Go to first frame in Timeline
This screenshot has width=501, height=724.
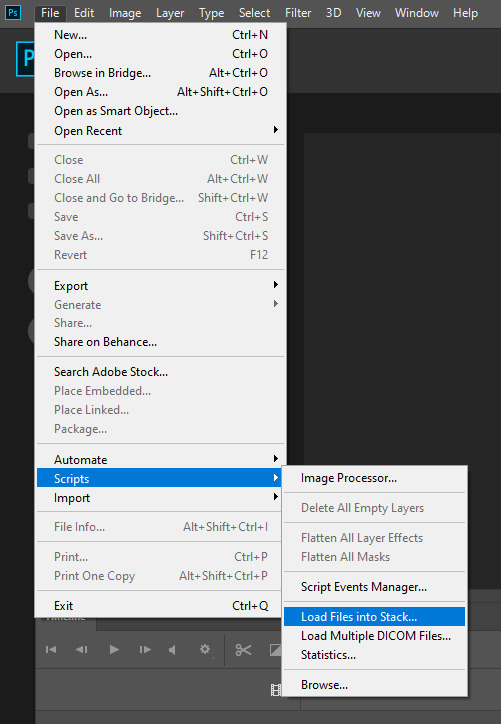click(51, 650)
